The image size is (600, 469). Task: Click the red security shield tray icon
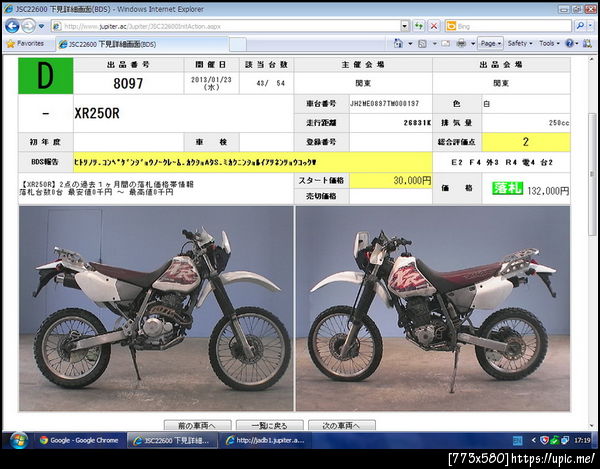point(545,441)
